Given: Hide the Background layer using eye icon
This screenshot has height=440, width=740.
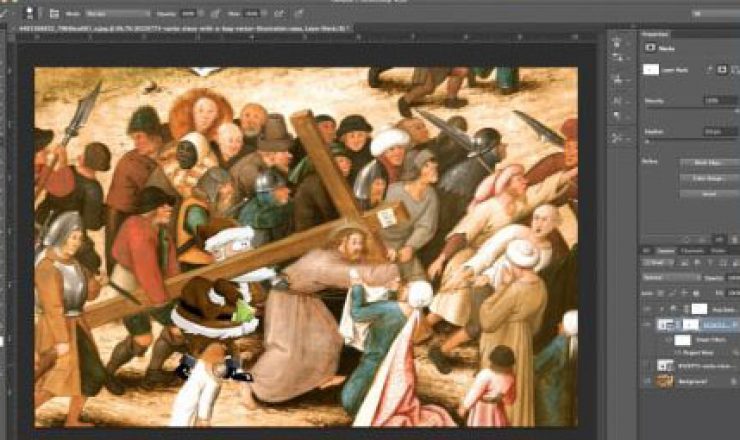Looking at the screenshot, I should (x=645, y=383).
